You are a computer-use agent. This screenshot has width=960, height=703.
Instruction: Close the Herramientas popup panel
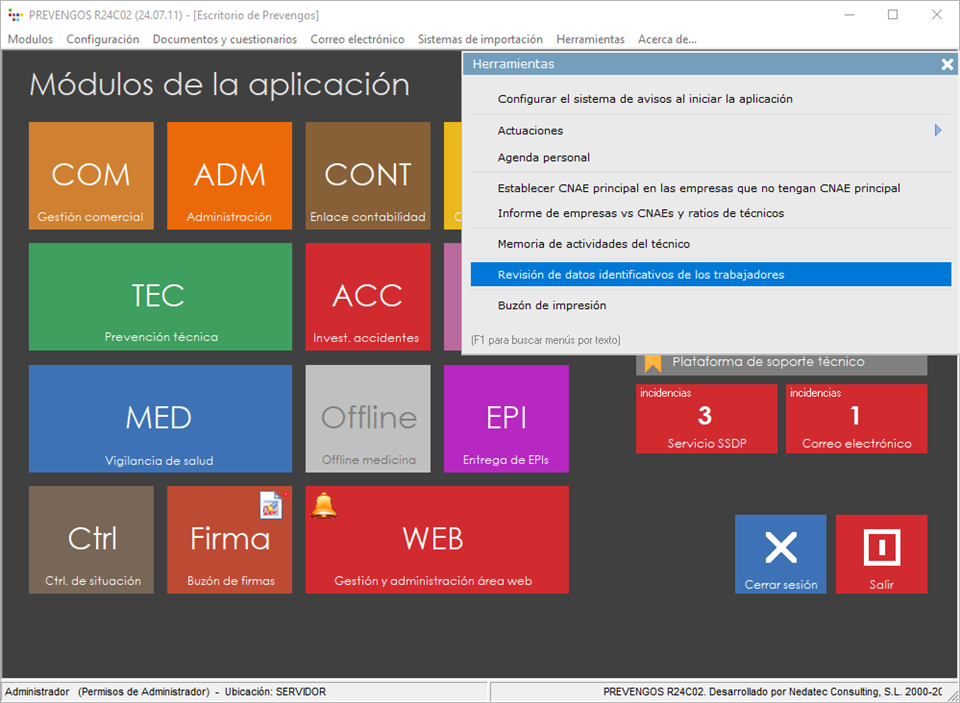coord(947,64)
